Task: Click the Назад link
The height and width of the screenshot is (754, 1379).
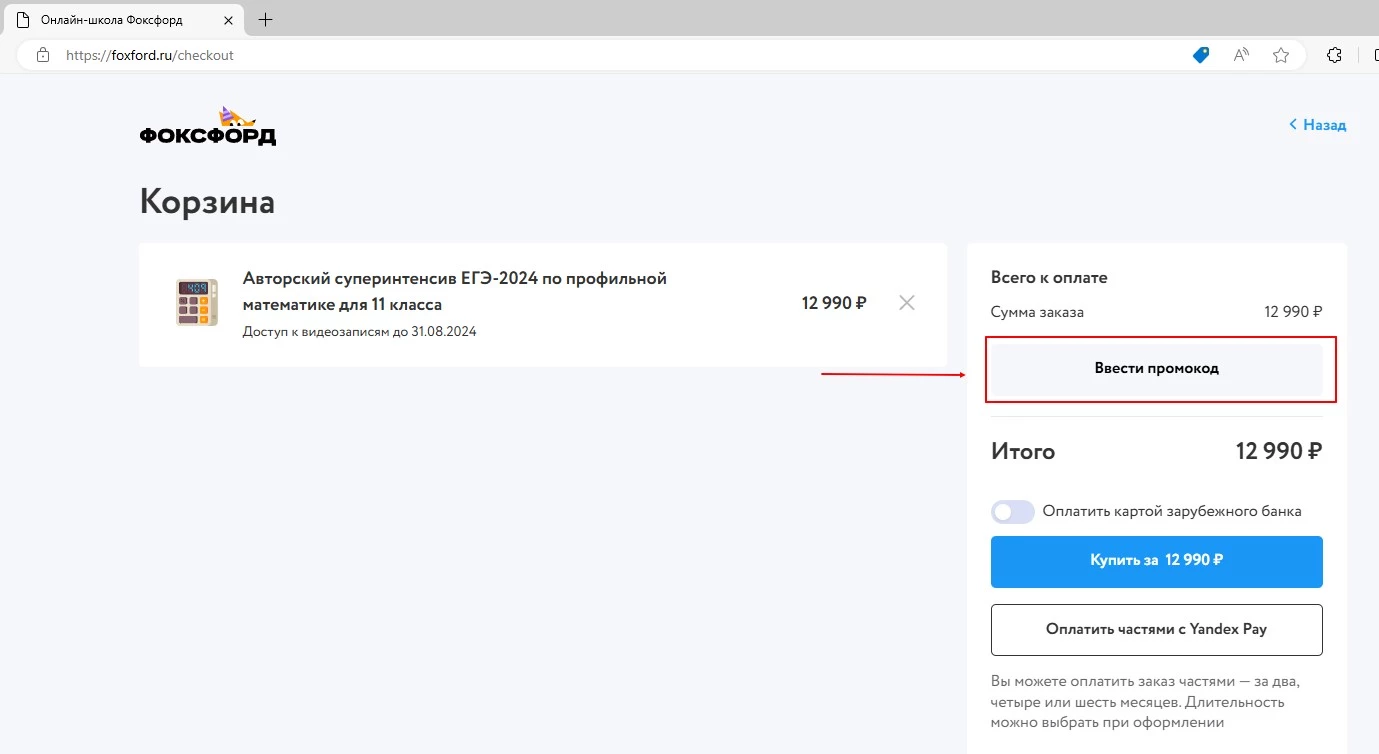Action: point(1322,124)
